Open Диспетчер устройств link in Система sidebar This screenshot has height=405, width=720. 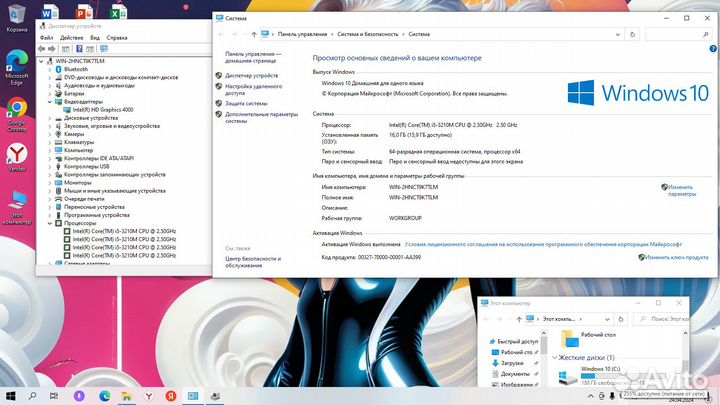pyautogui.click(x=252, y=75)
